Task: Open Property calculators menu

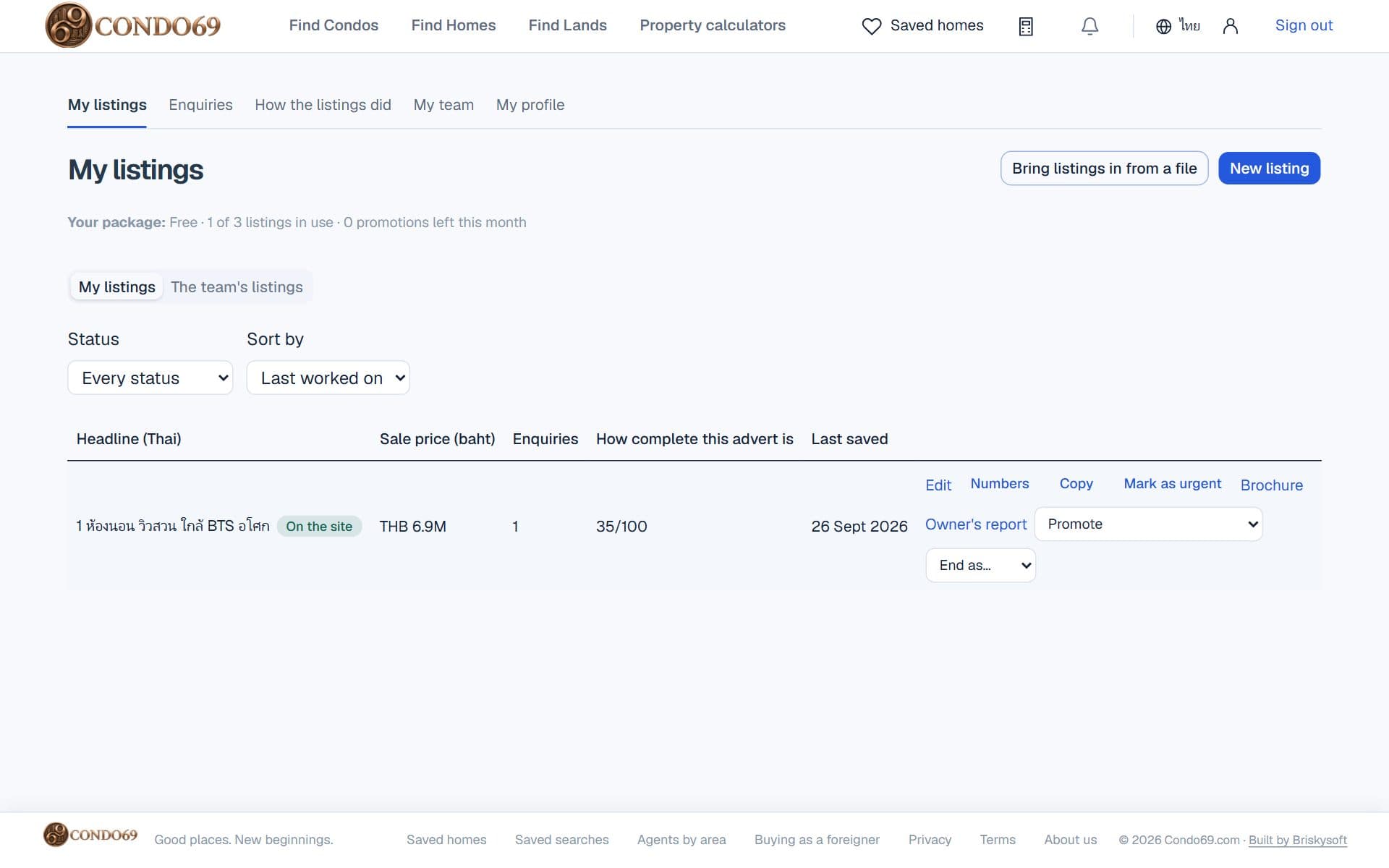Action: (713, 25)
